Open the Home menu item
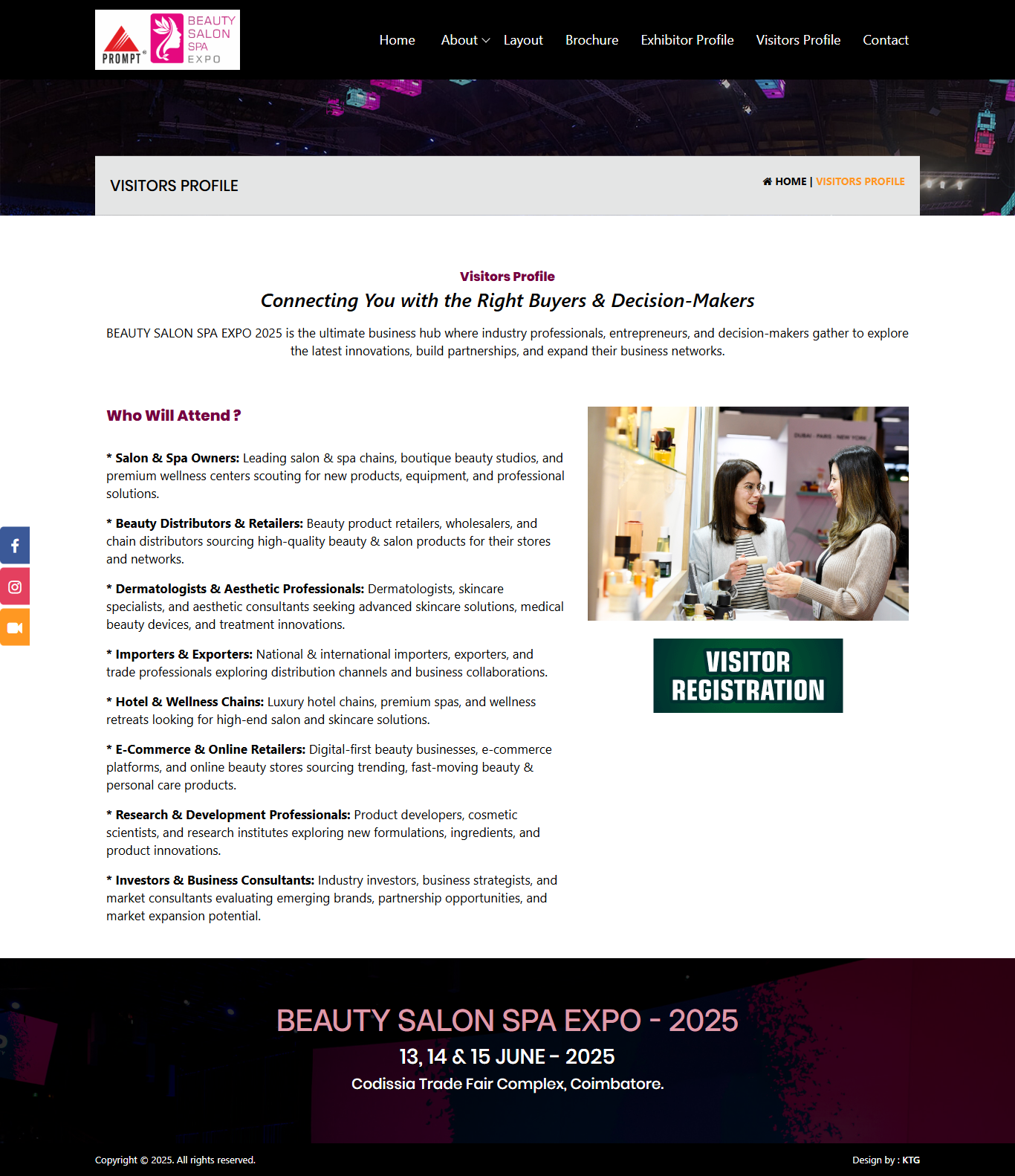Image resolution: width=1015 pixels, height=1176 pixels. tap(397, 40)
